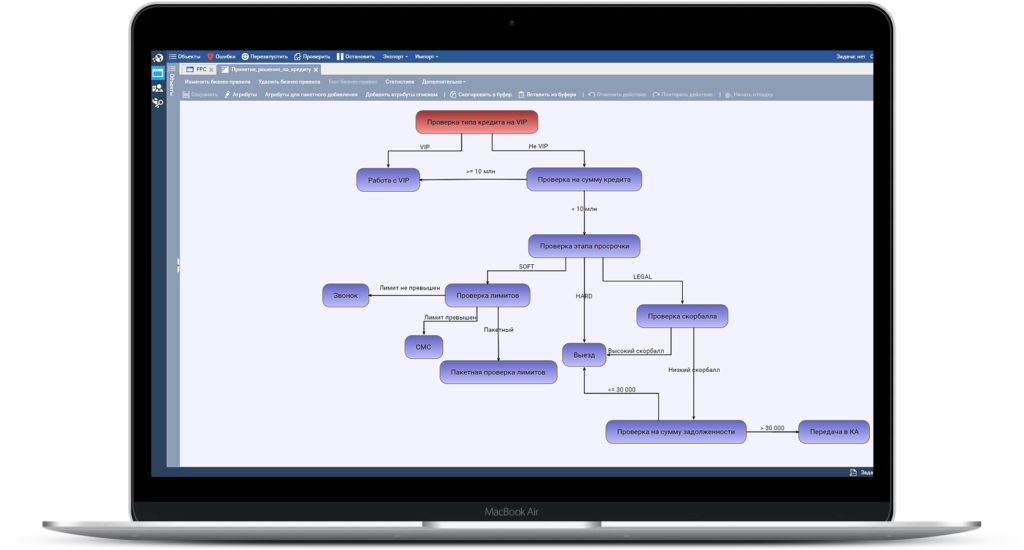The height and width of the screenshot is (550, 1024).
Task: Expand the Дополнительно dropdown menu
Action: pyautogui.click(x=444, y=82)
